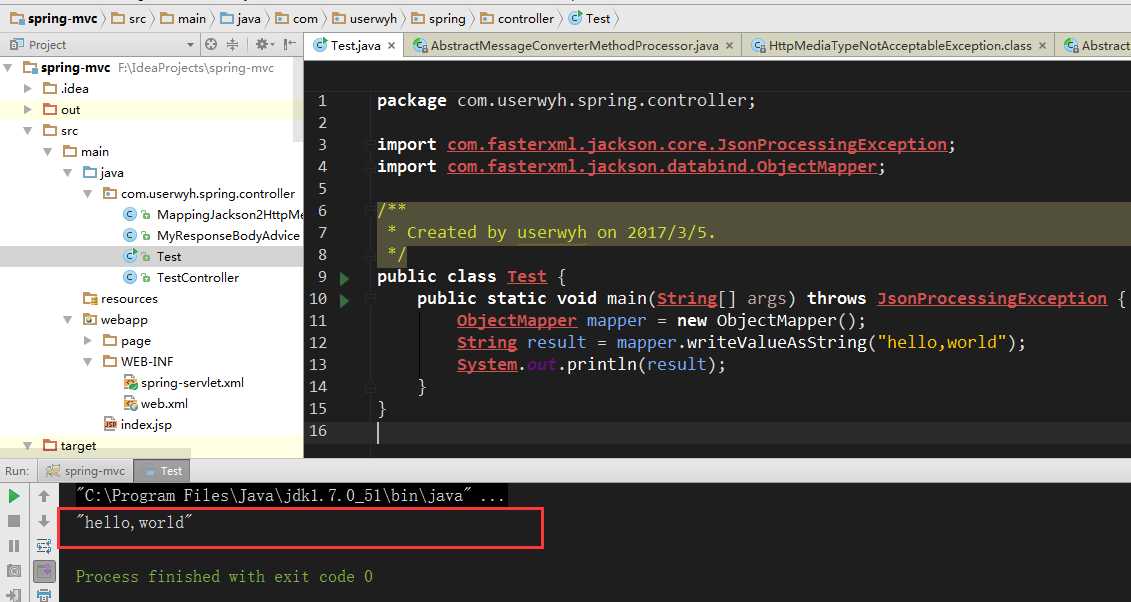
Task: Expand the .idea folder
Action: click(x=28, y=89)
